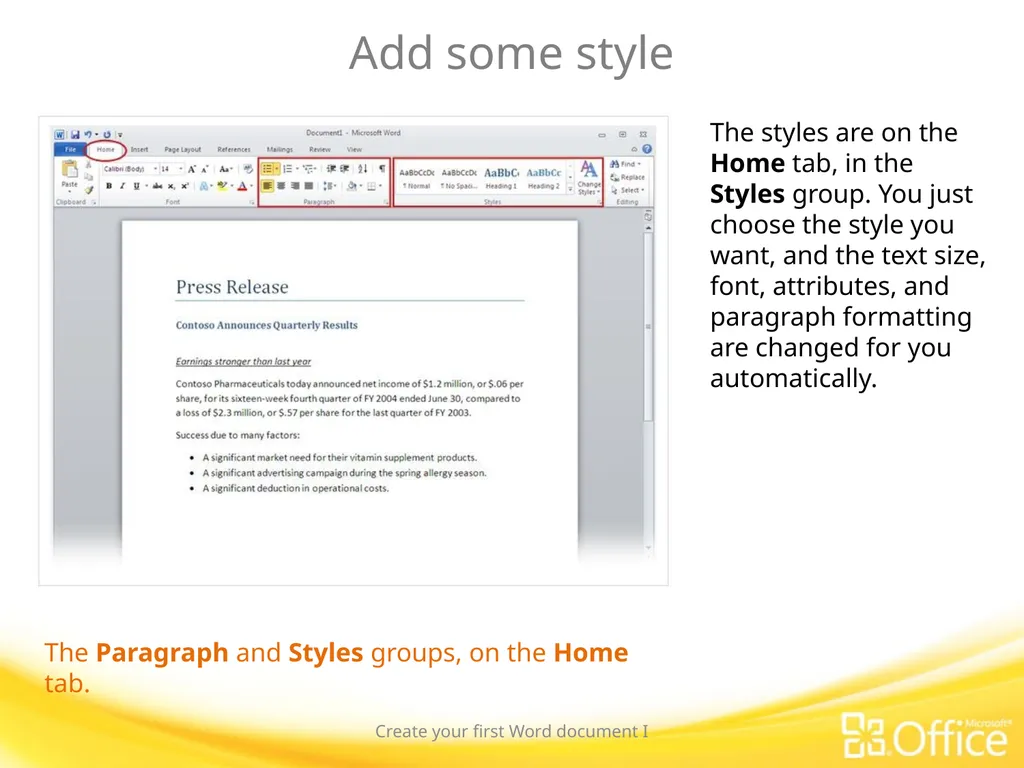This screenshot has width=1024, height=768.
Task: Click the Paste clipboard icon
Action: pyautogui.click(x=70, y=168)
